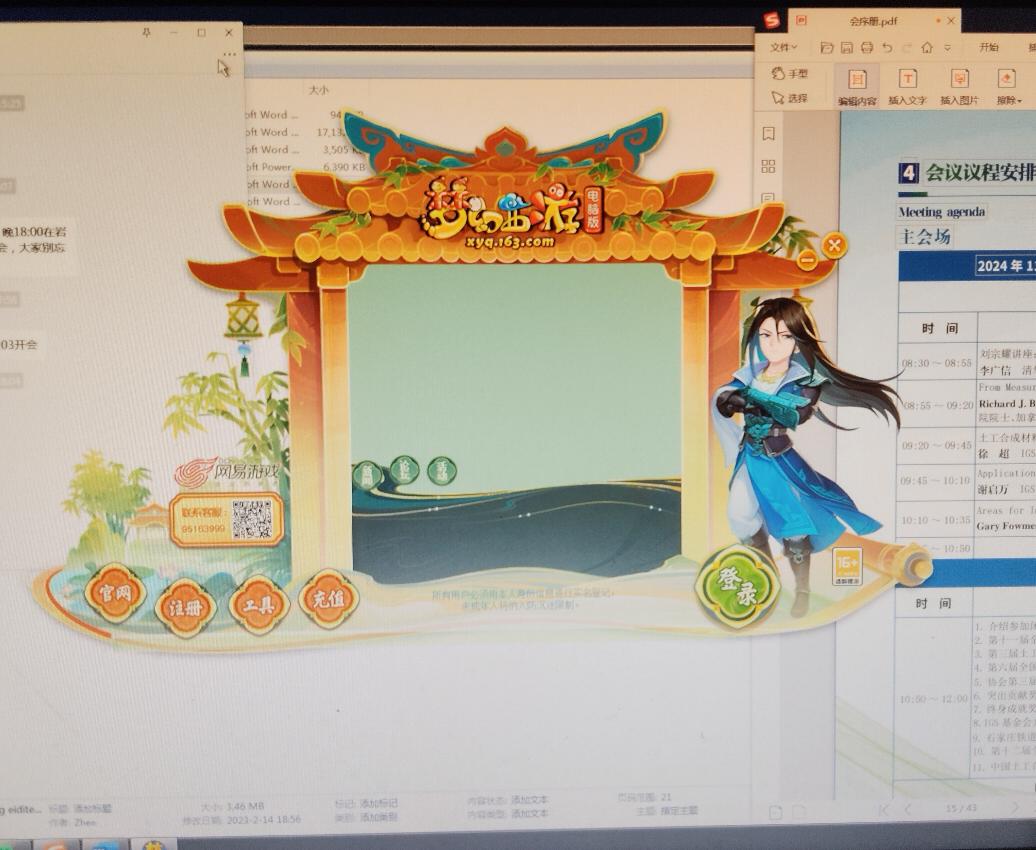Screen dimensions: 1036x850
Task: Click the pin icon in the chat window title bar
Action: (147, 32)
